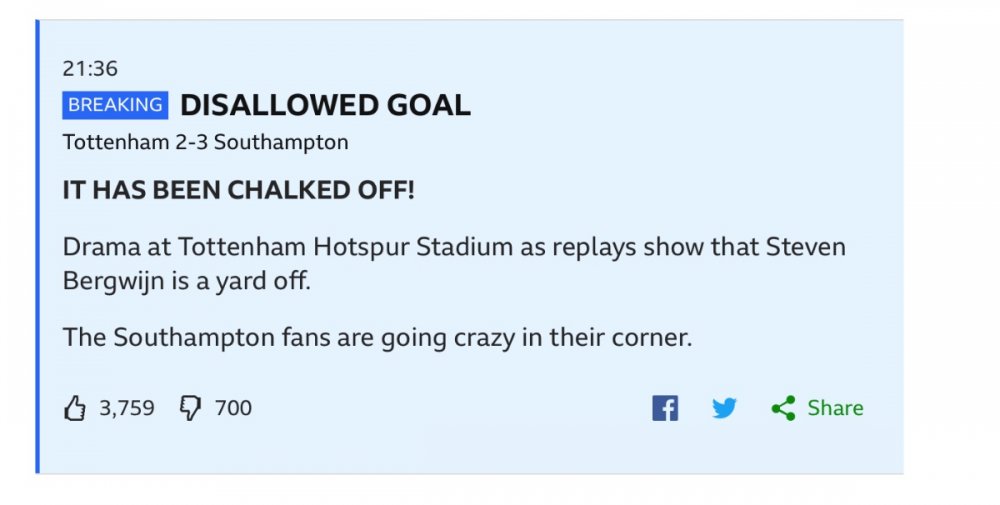1000x505 pixels.
Task: Share the post on Twitter
Action: (725, 408)
